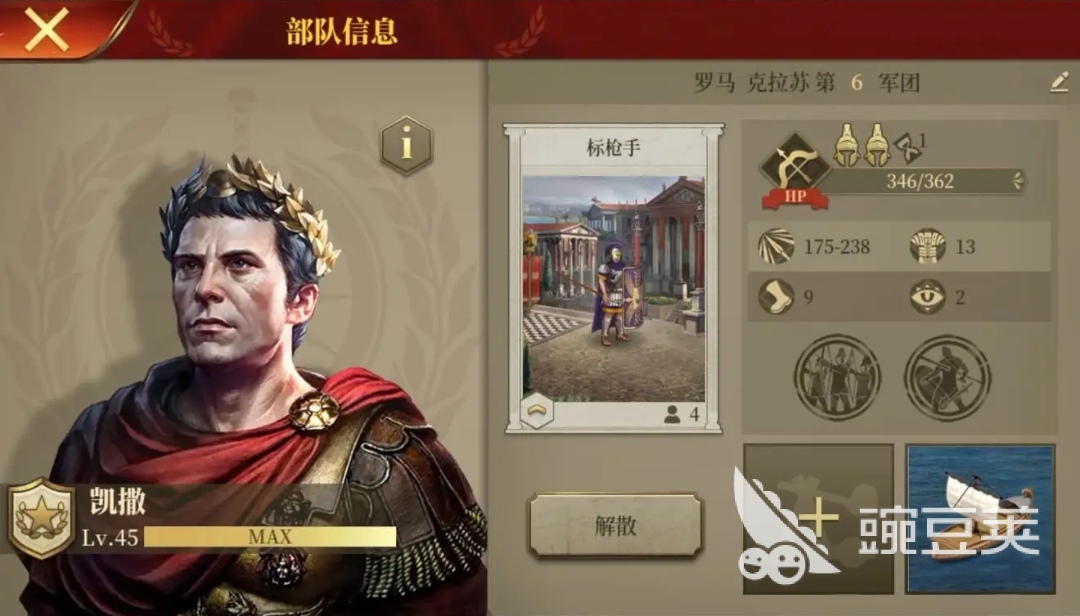1080x616 pixels.
Task: Click the golden helmet rank icons
Action: point(862,145)
